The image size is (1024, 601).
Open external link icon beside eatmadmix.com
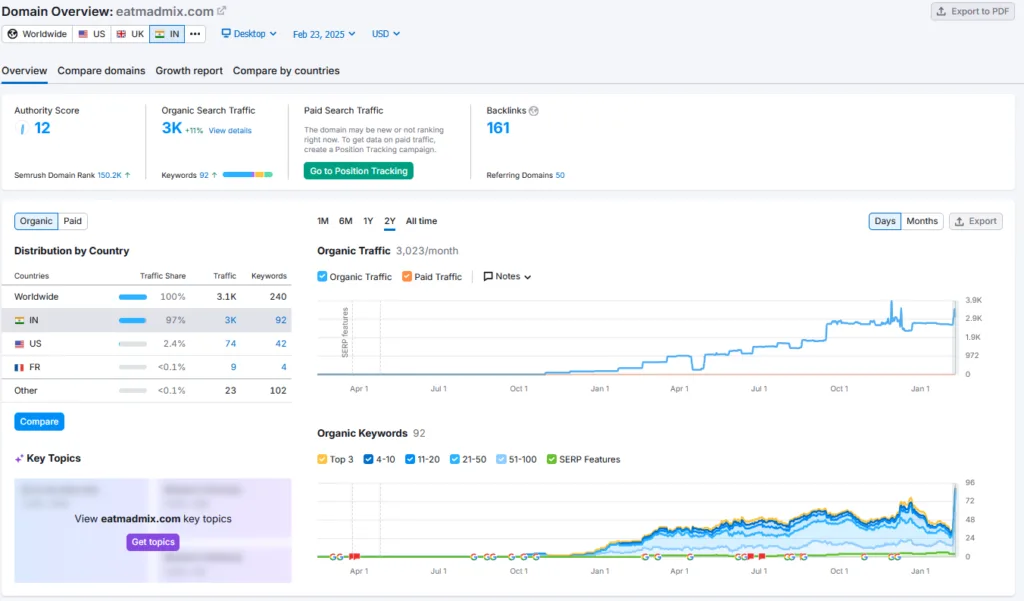pos(221,11)
